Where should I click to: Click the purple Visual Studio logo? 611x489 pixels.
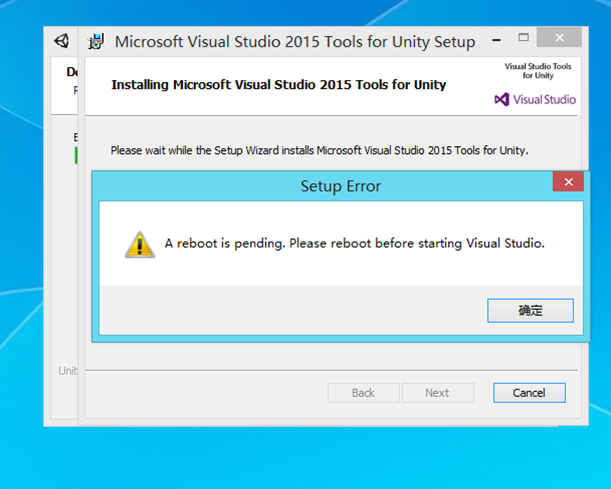point(502,100)
